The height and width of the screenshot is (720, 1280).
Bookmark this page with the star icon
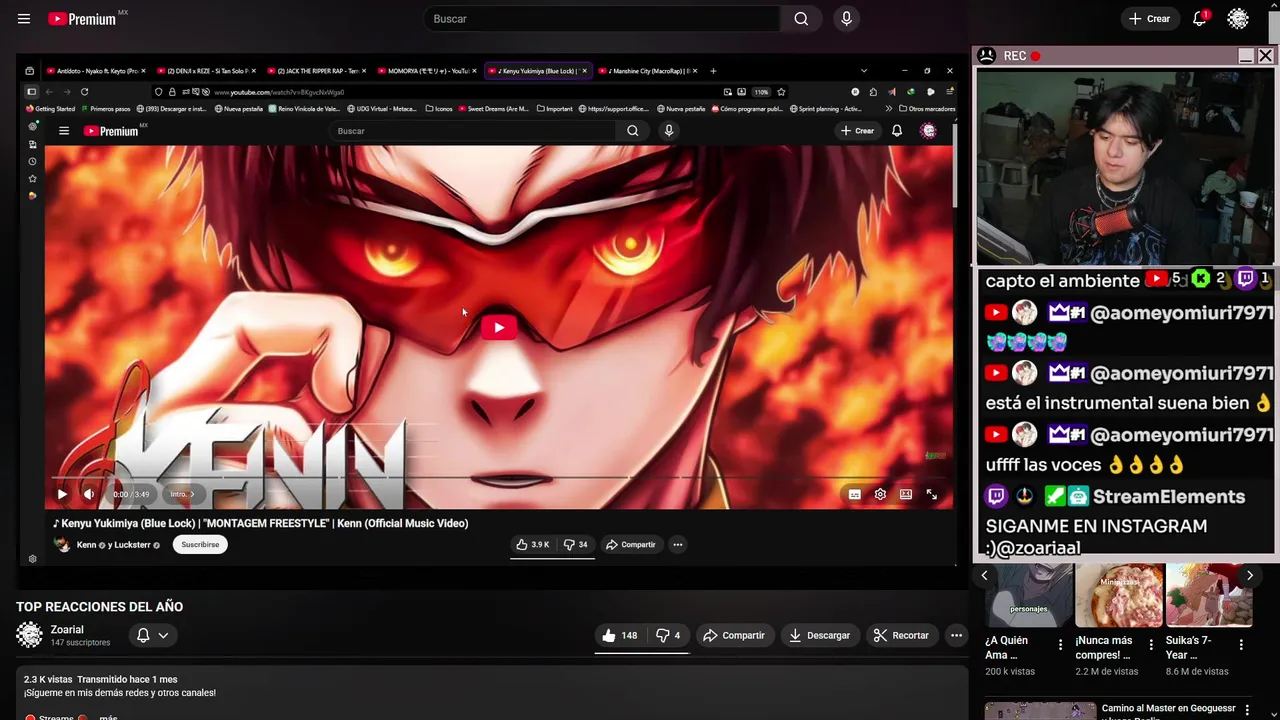[781, 92]
